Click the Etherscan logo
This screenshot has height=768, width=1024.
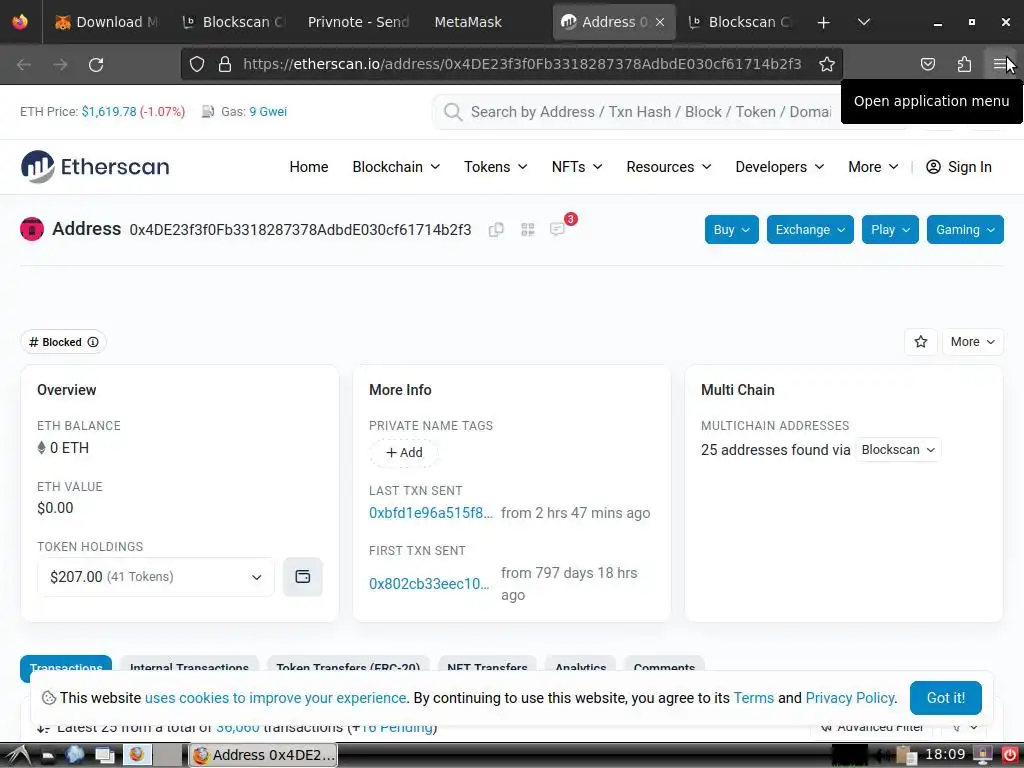point(95,167)
